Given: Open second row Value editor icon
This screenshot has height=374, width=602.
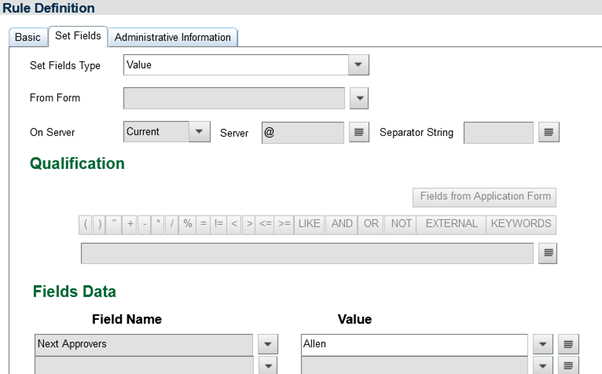Looking at the screenshot, I should 568,366.
